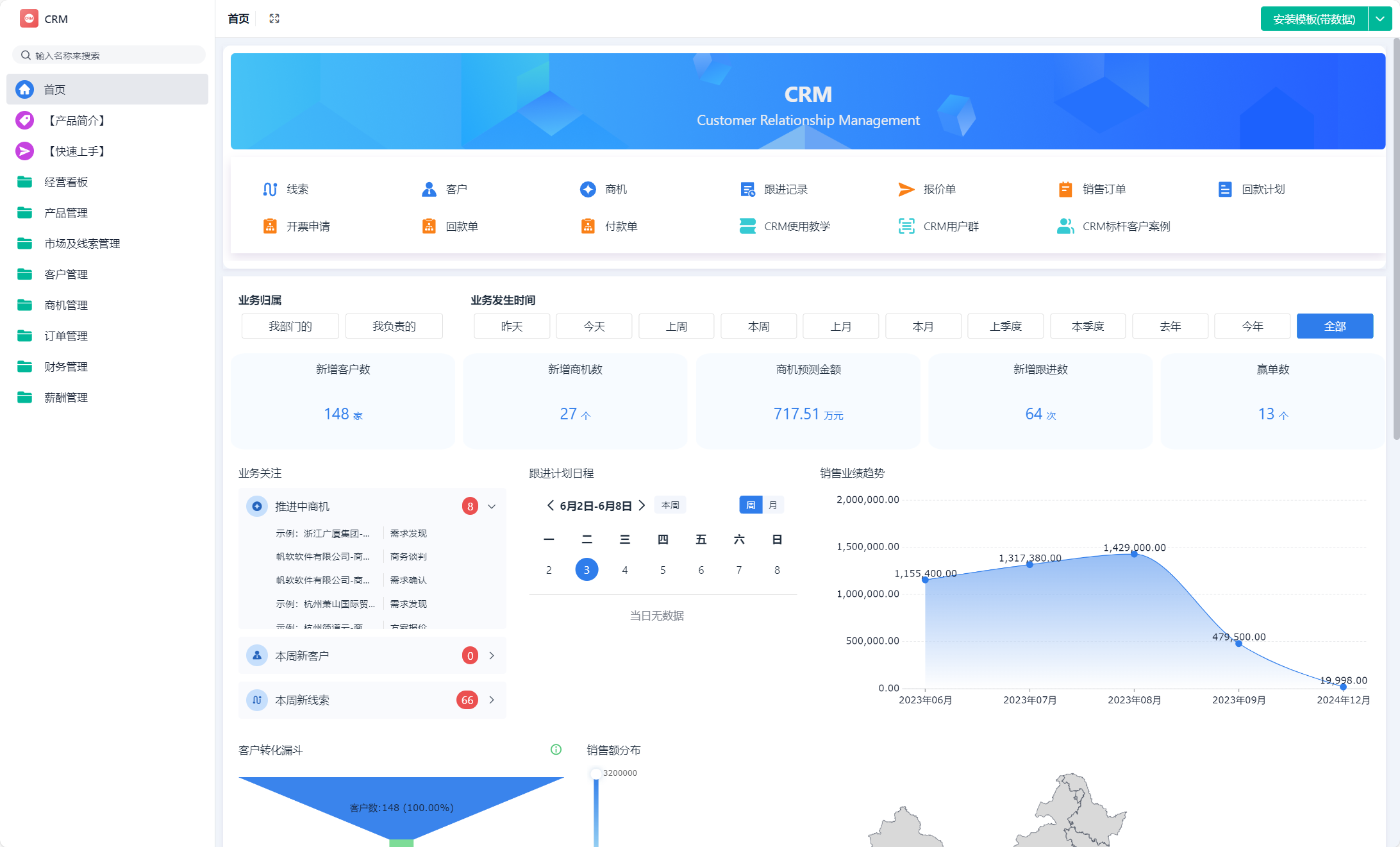Select the 我负责的 business ownership filter
The width and height of the screenshot is (1400, 847).
[394, 326]
